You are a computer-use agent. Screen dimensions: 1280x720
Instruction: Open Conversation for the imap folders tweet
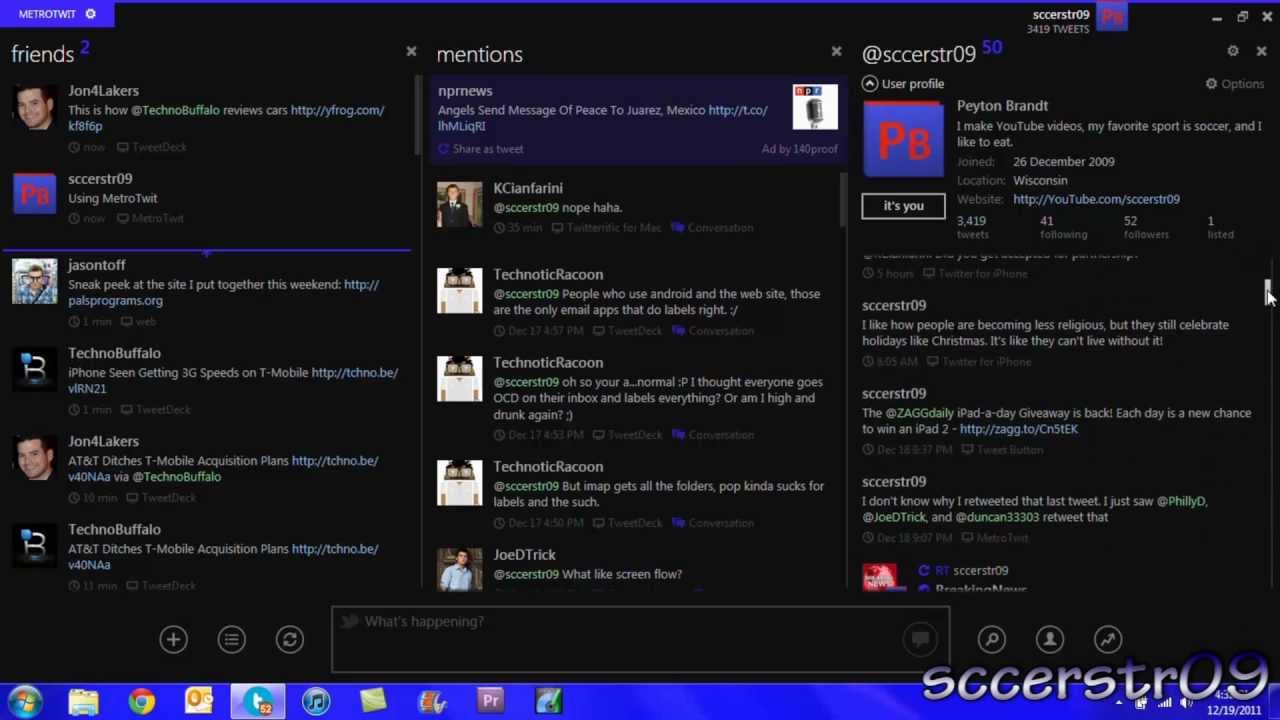click(x=712, y=523)
